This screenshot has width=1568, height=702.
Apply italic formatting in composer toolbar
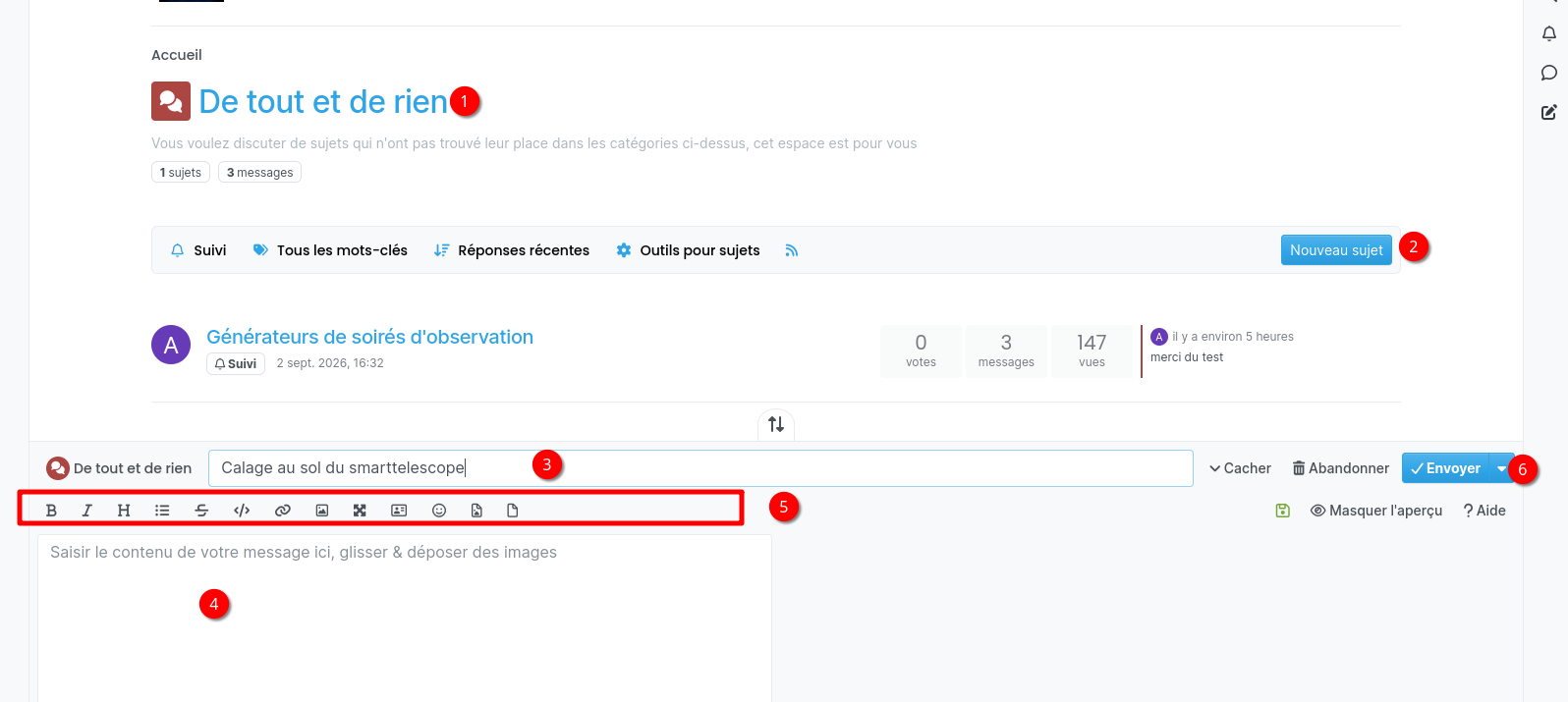point(86,511)
